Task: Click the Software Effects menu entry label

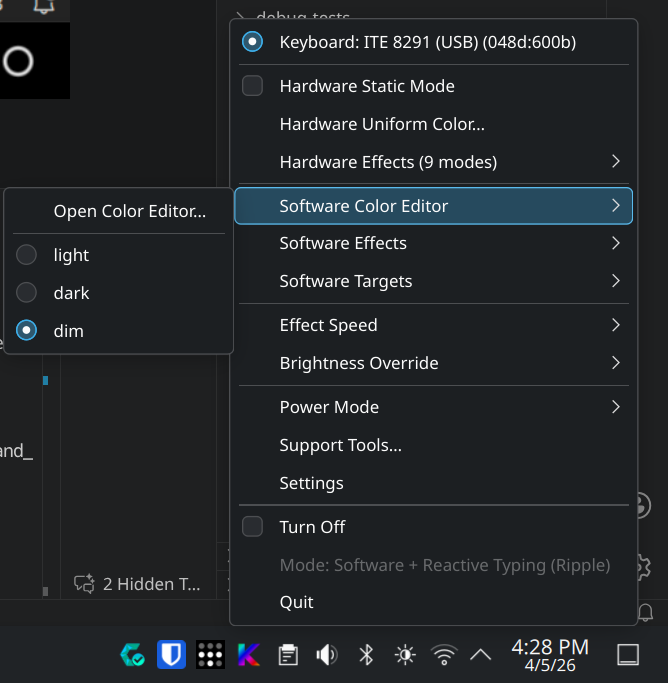Action: 343,243
